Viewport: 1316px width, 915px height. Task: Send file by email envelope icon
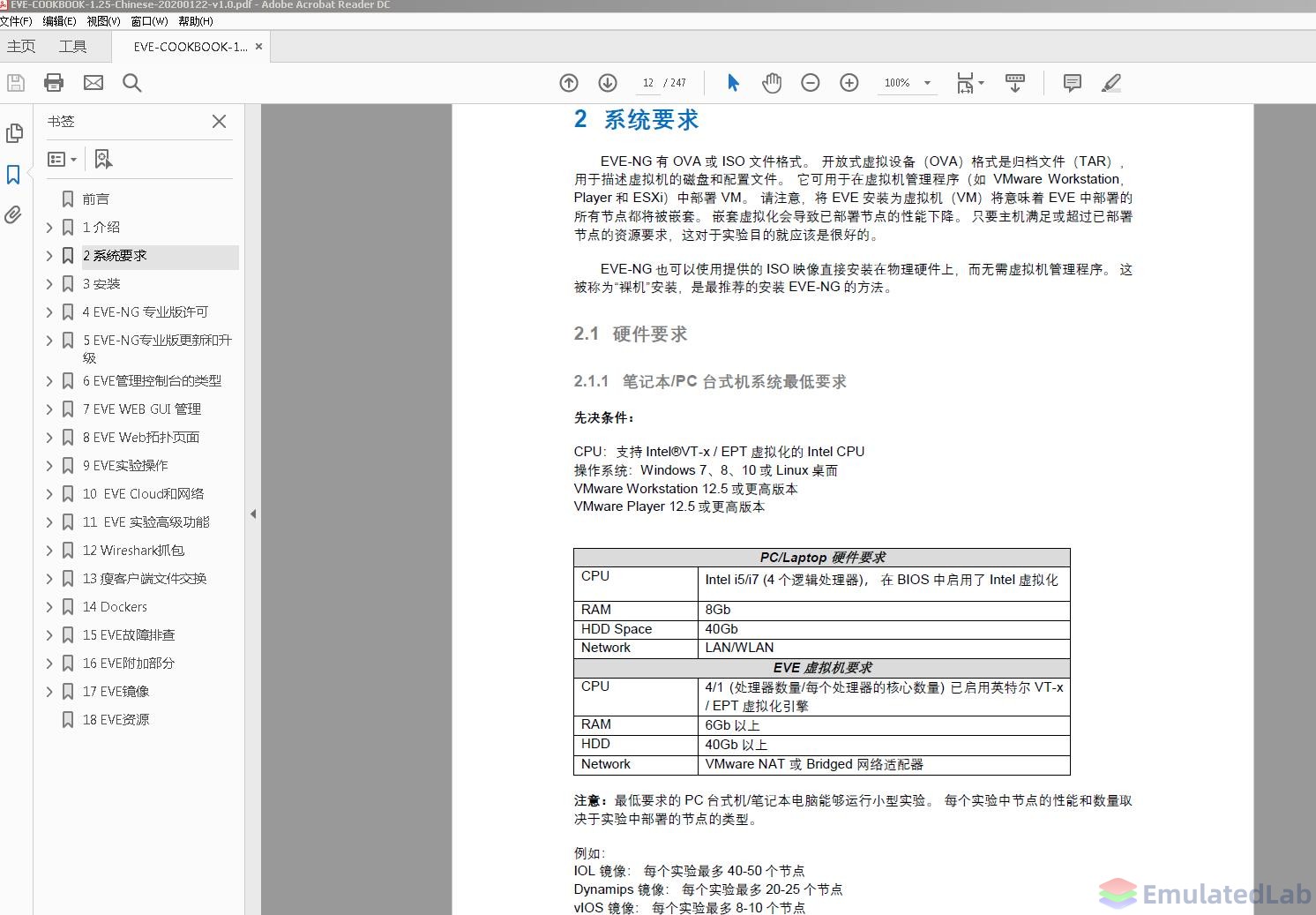click(x=93, y=83)
